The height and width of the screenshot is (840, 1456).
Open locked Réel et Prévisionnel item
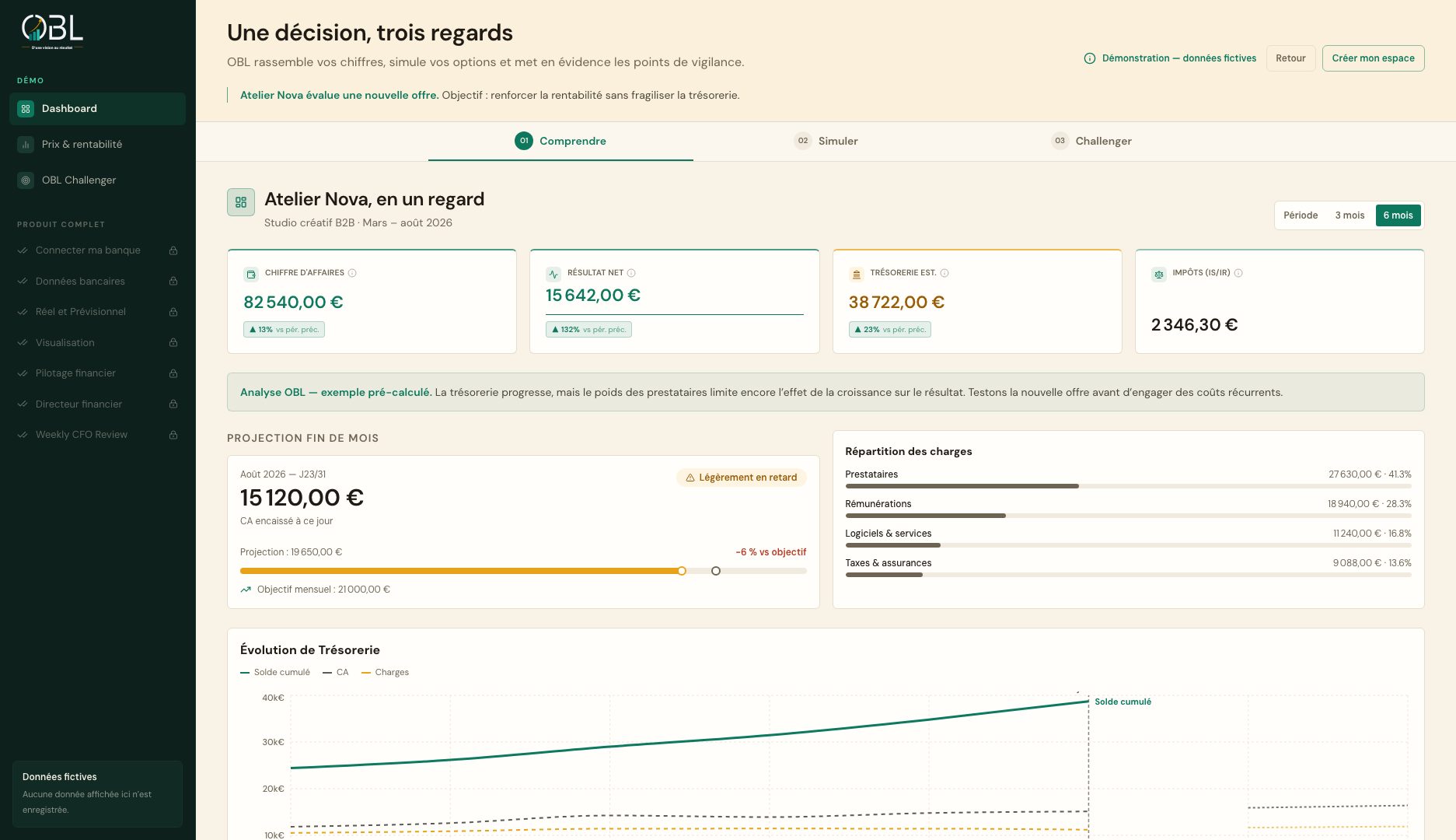point(97,312)
